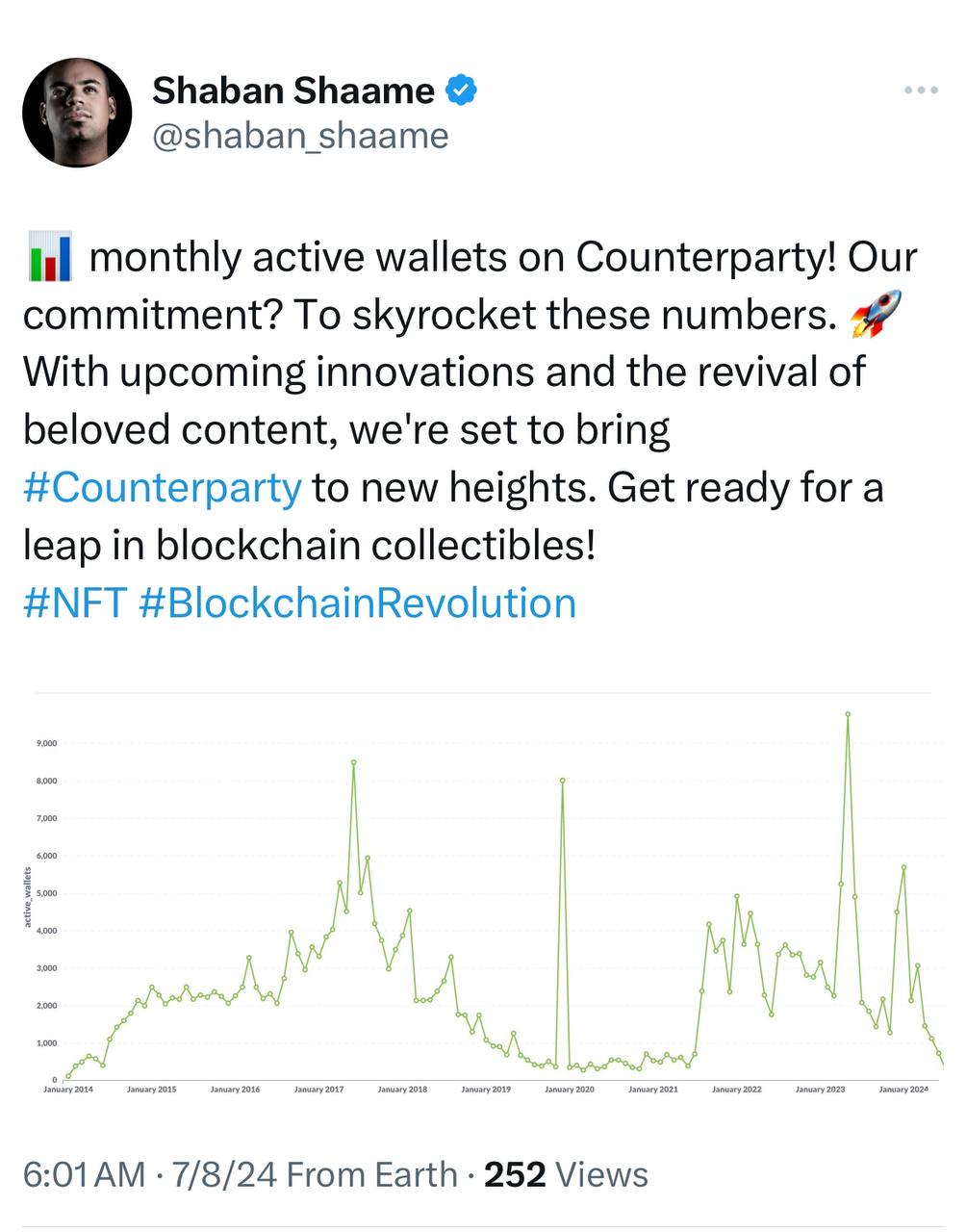Click the bar chart emoji icon
This screenshot has height=1232, width=966.
(x=49, y=257)
